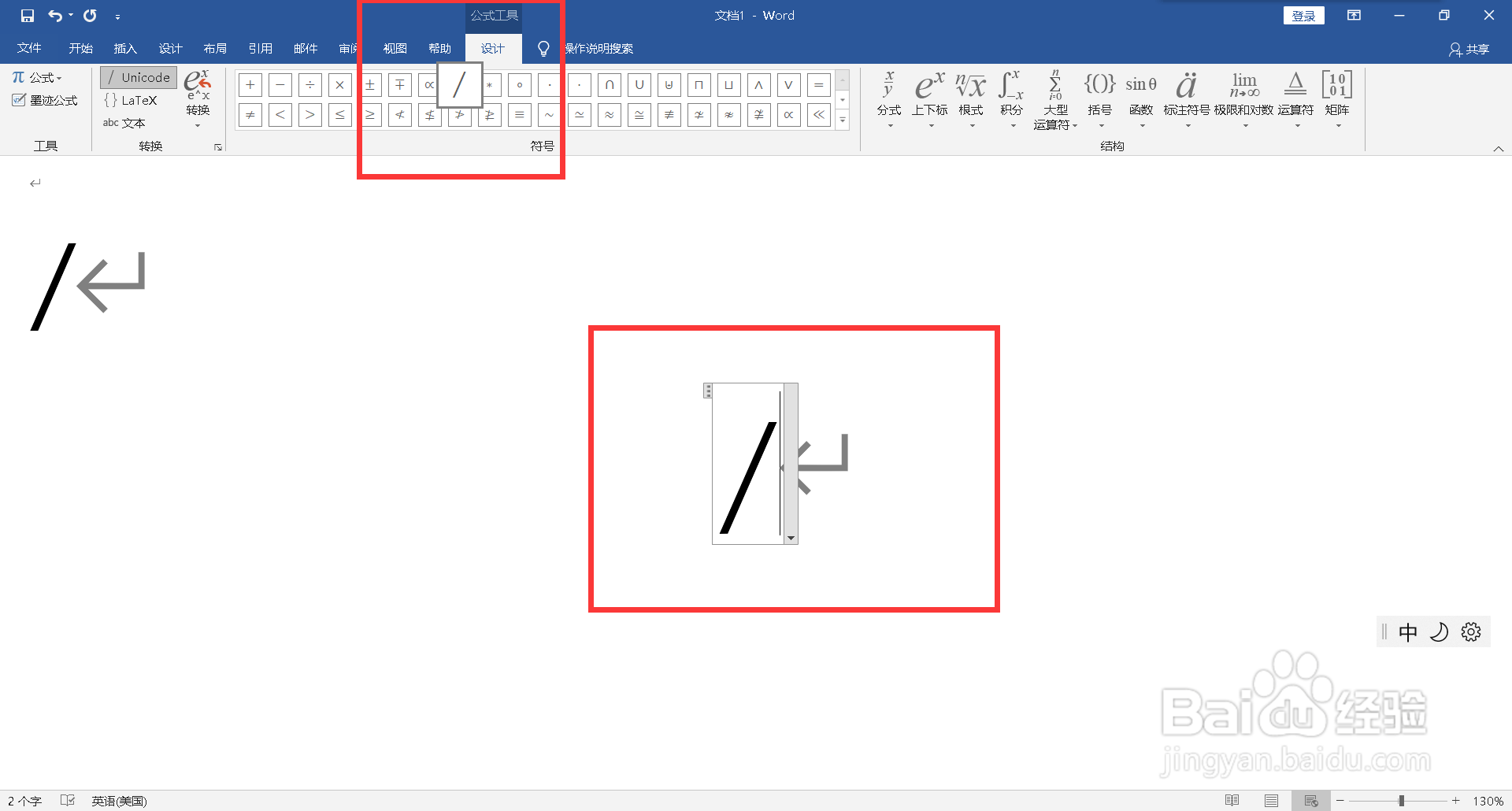Open equation options arrow on equation box
This screenshot has width=1512, height=811.
tap(791, 539)
